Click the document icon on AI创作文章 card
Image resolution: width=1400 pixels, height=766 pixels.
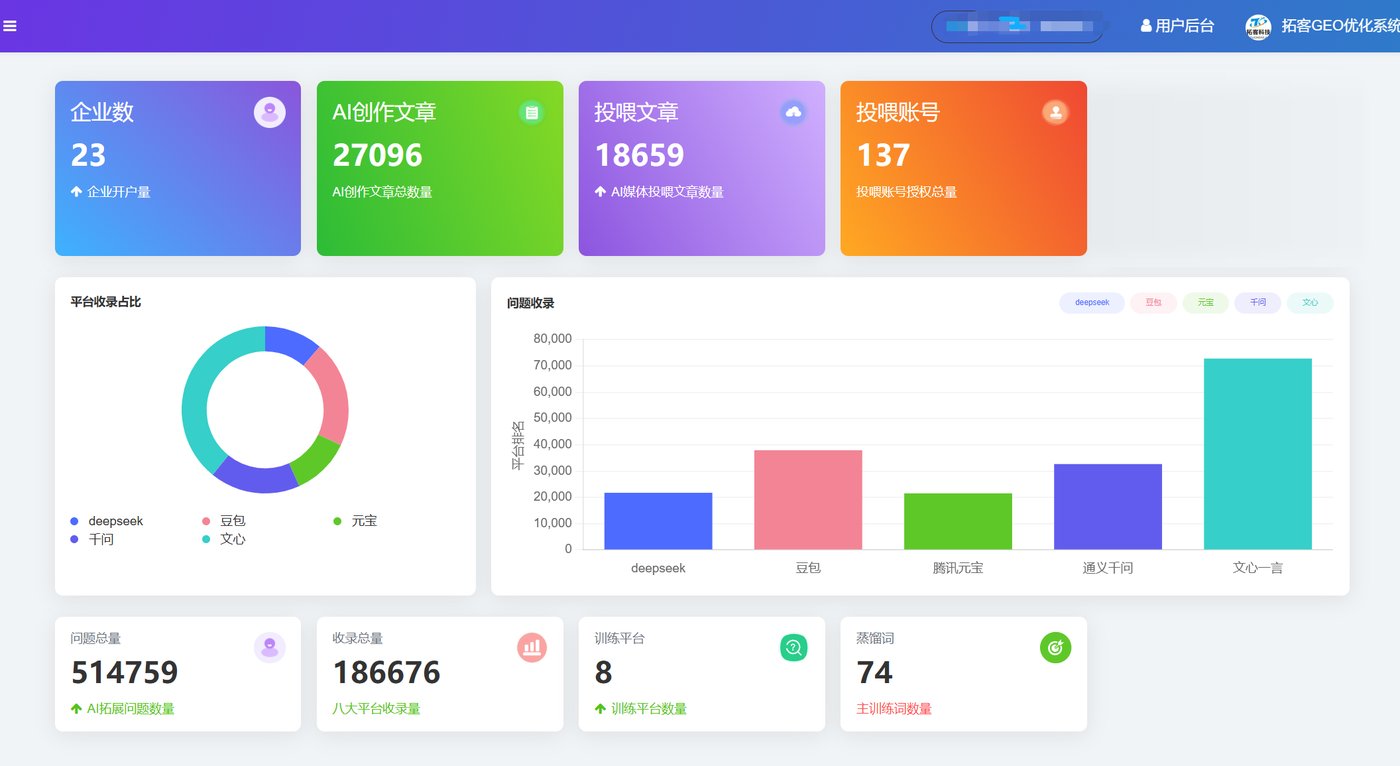pos(532,112)
